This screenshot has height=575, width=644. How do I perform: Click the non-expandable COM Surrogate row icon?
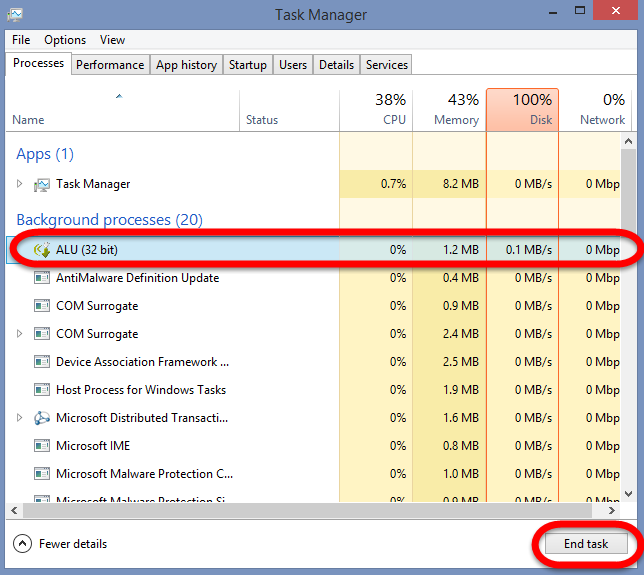(42, 306)
